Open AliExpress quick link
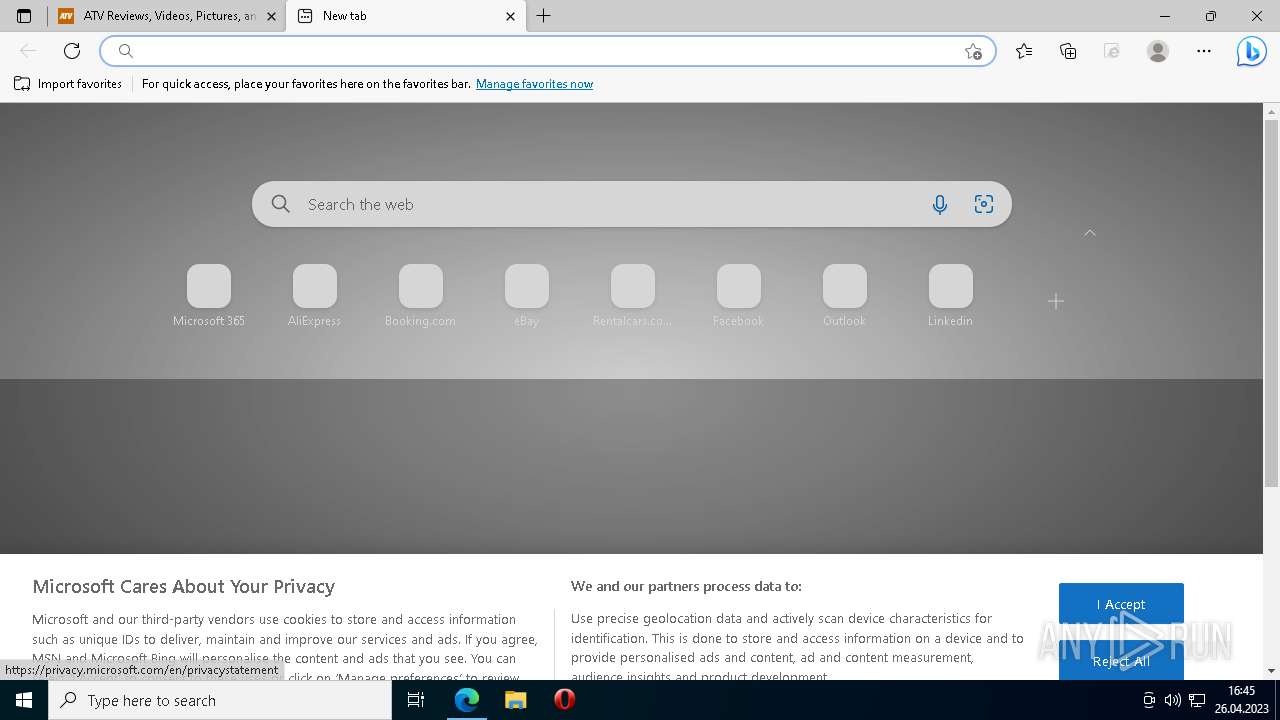Image resolution: width=1280 pixels, height=720 pixels. pos(315,296)
